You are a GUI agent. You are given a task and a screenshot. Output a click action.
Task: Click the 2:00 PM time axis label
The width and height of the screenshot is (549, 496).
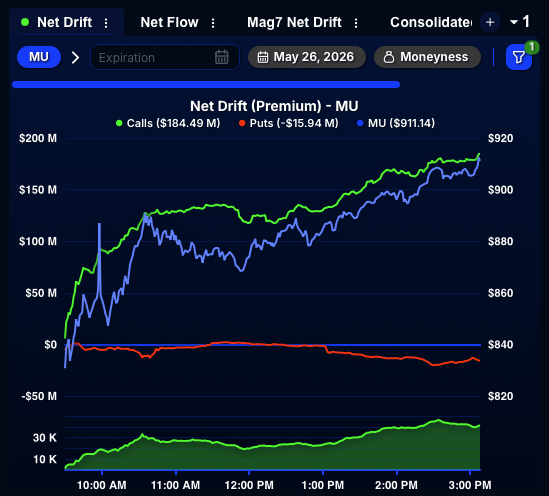click(x=396, y=485)
